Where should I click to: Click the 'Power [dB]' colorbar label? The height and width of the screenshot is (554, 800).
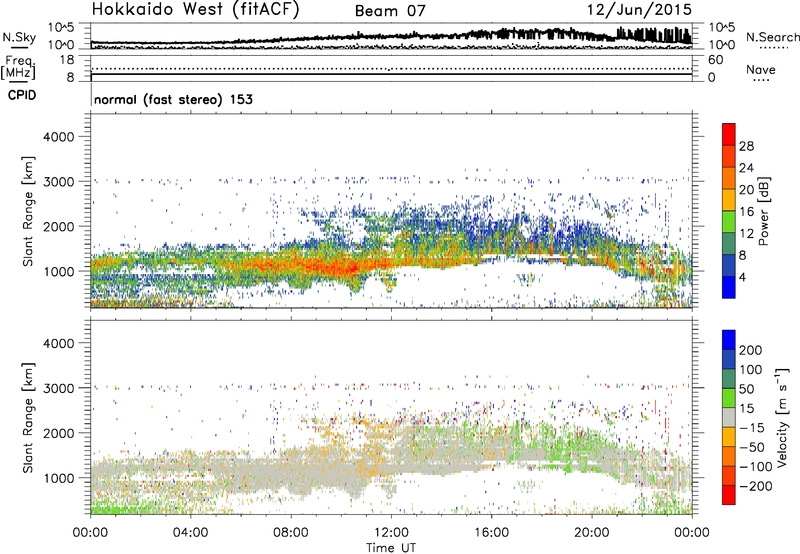coord(763,211)
